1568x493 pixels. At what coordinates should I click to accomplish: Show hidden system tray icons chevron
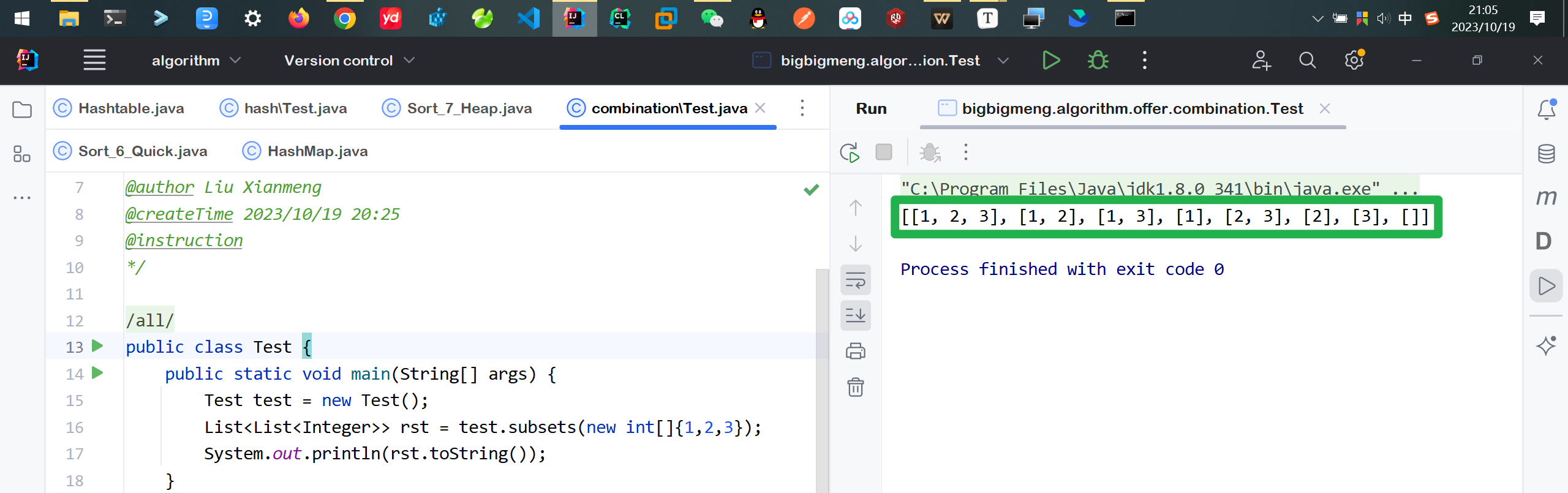pyautogui.click(x=1318, y=18)
